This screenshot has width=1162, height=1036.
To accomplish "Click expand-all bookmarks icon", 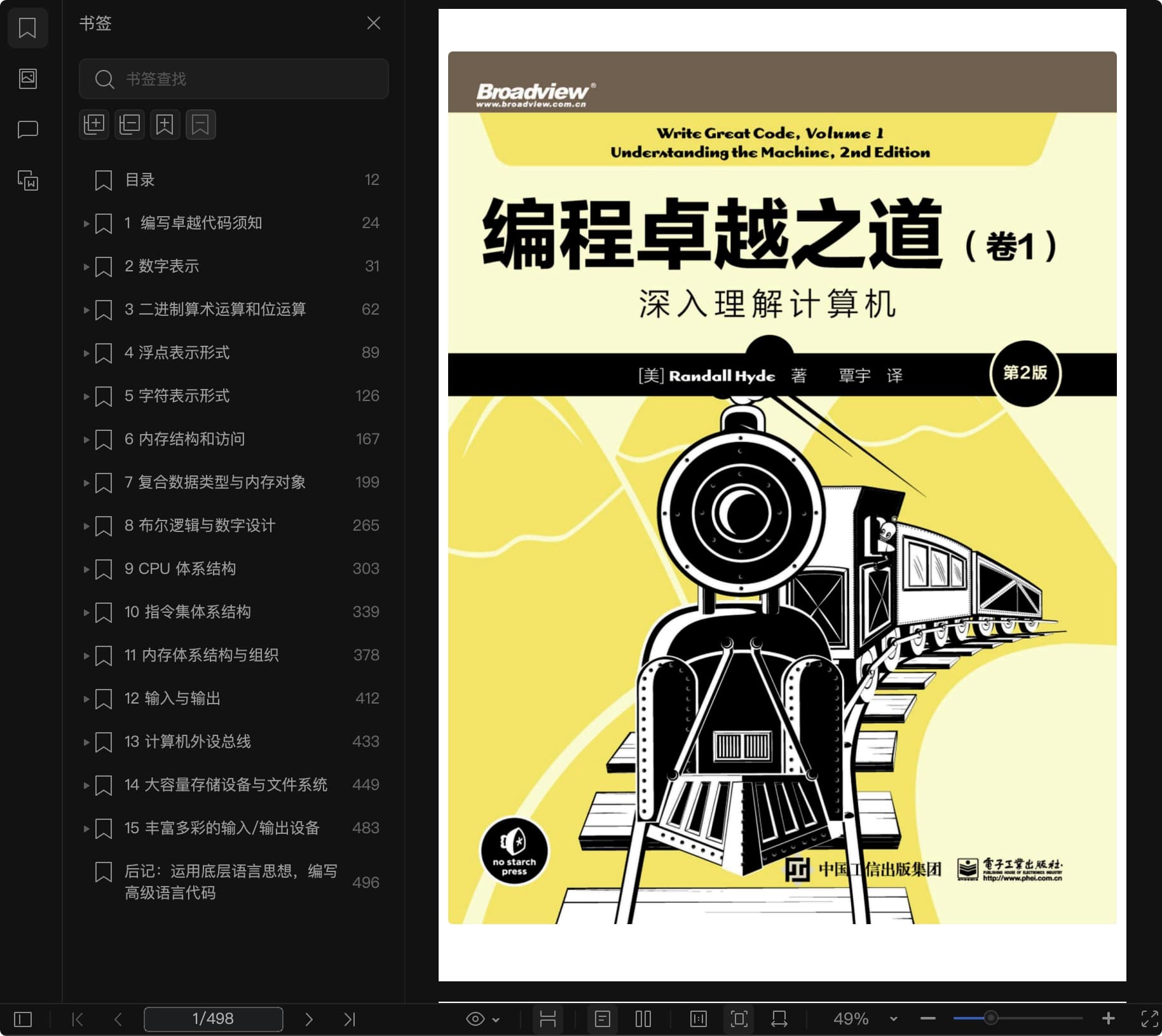I will tap(94, 124).
